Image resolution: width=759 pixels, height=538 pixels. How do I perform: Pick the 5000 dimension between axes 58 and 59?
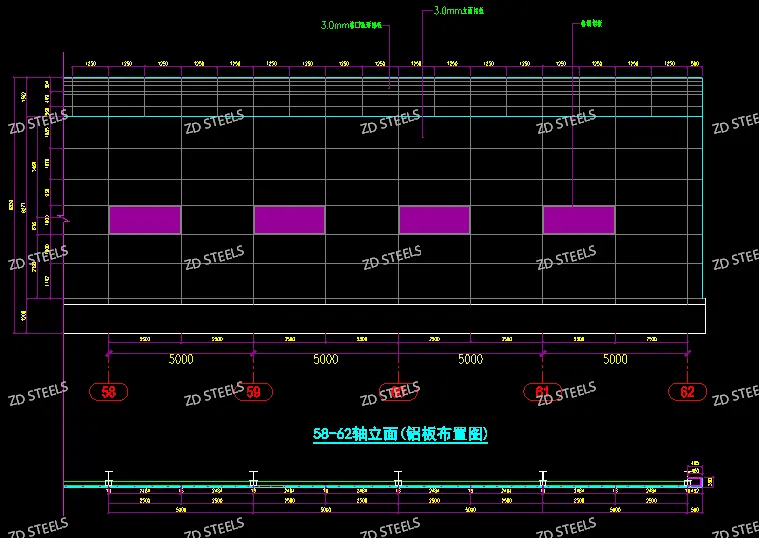(181, 359)
